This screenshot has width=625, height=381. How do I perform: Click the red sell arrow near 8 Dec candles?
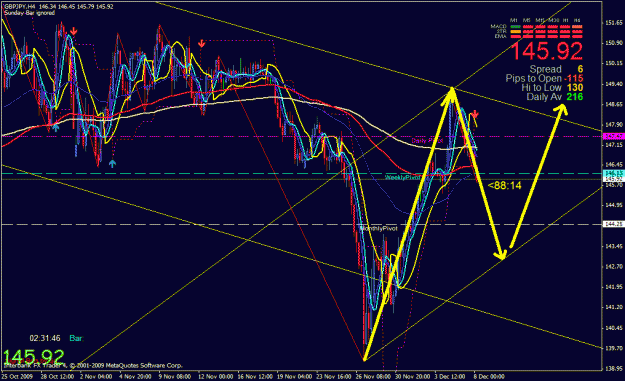(475, 115)
